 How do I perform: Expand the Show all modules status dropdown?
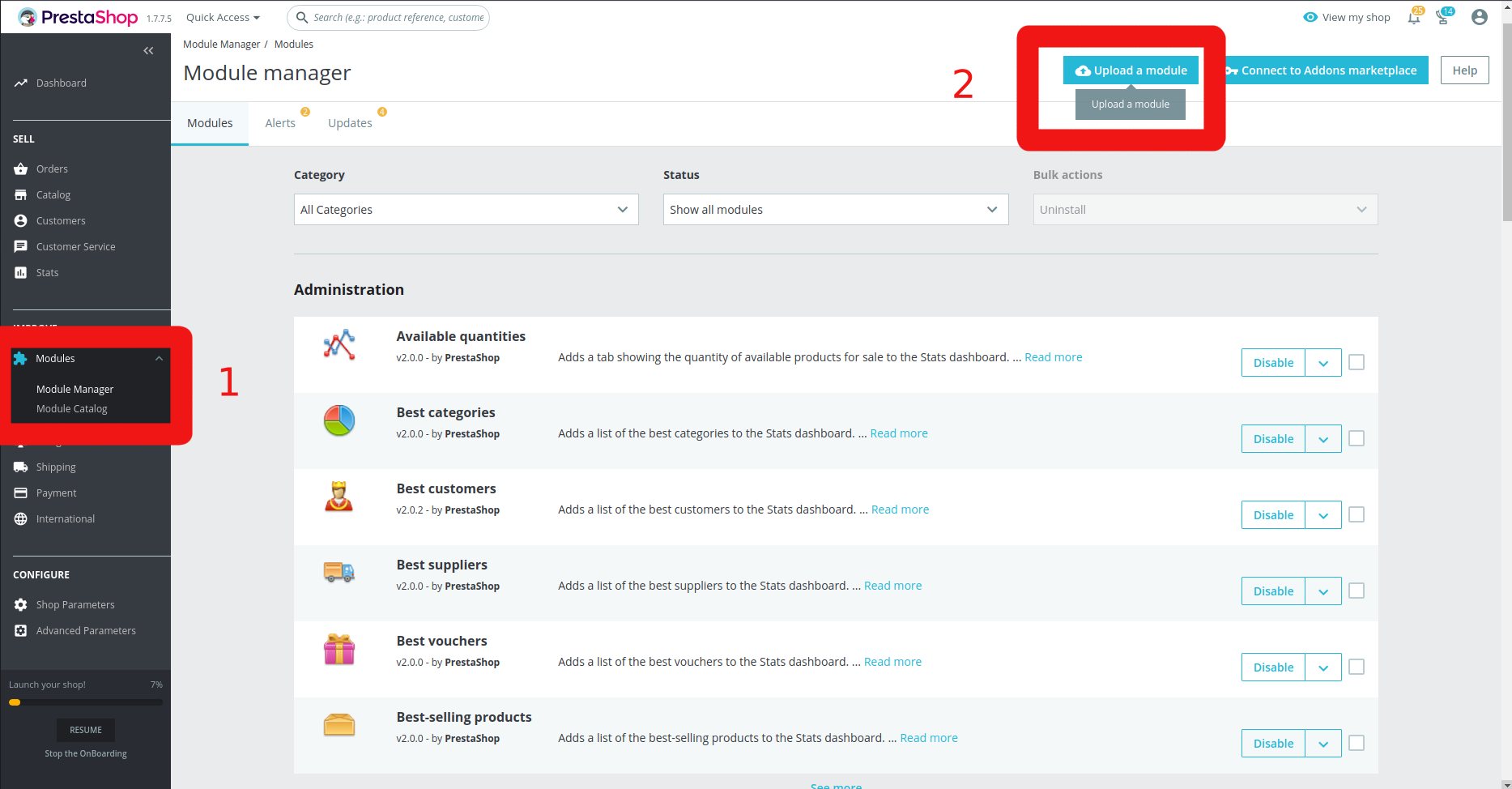pos(835,210)
